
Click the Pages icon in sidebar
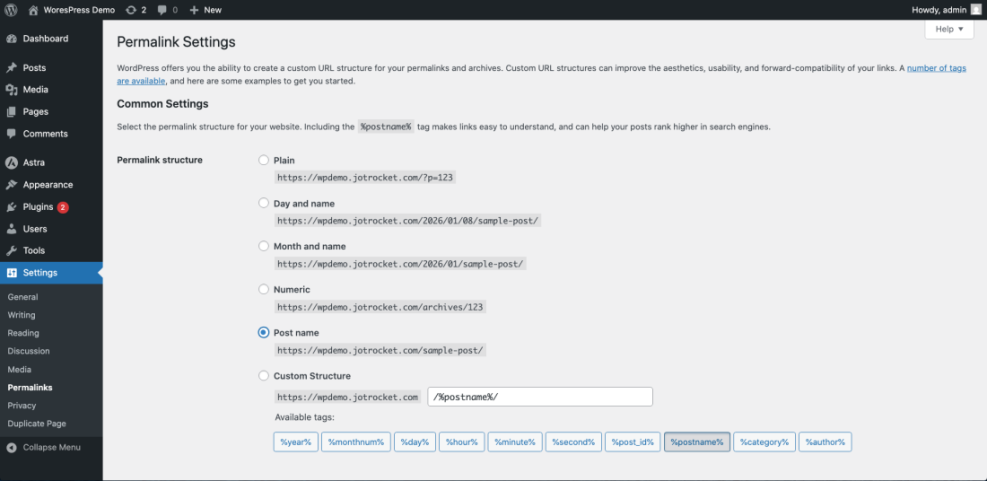point(11,112)
